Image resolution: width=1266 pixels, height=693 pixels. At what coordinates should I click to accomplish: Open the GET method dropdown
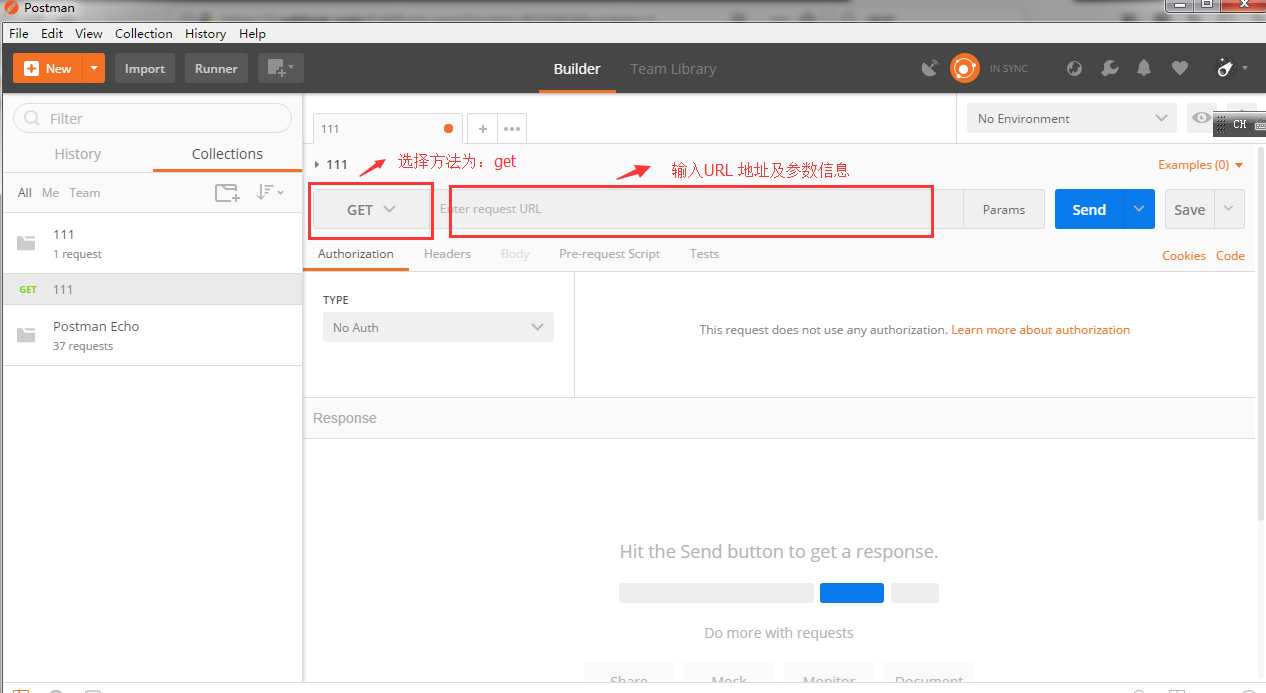pos(372,210)
